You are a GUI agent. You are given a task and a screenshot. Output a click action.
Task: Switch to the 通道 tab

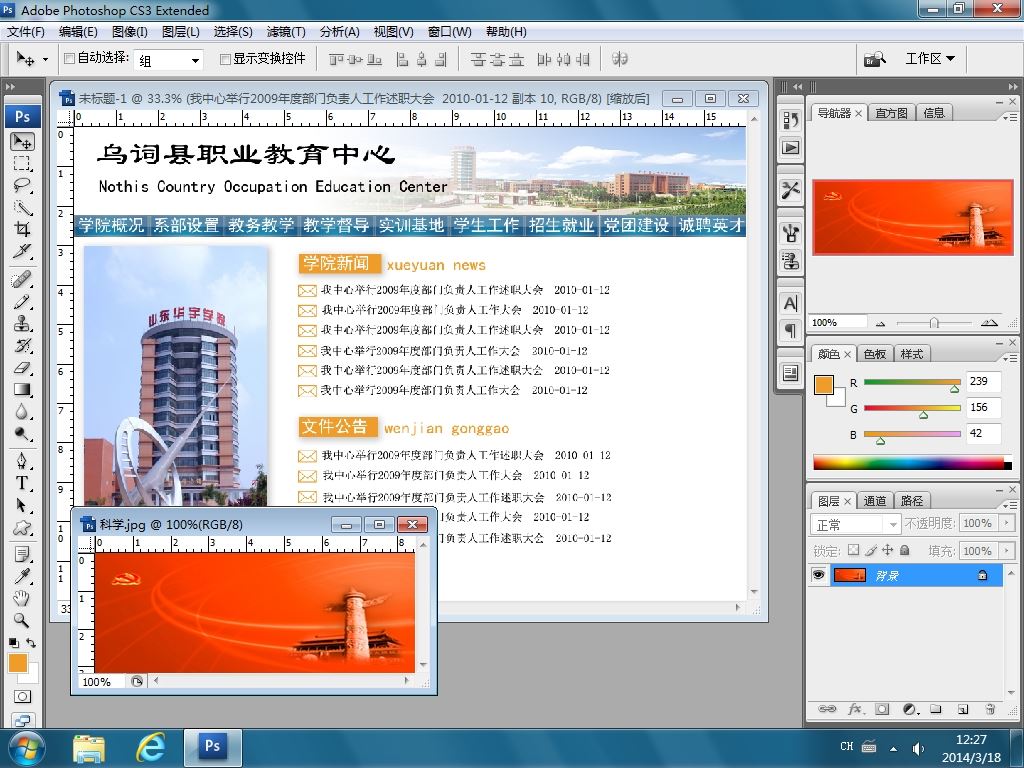(874, 501)
